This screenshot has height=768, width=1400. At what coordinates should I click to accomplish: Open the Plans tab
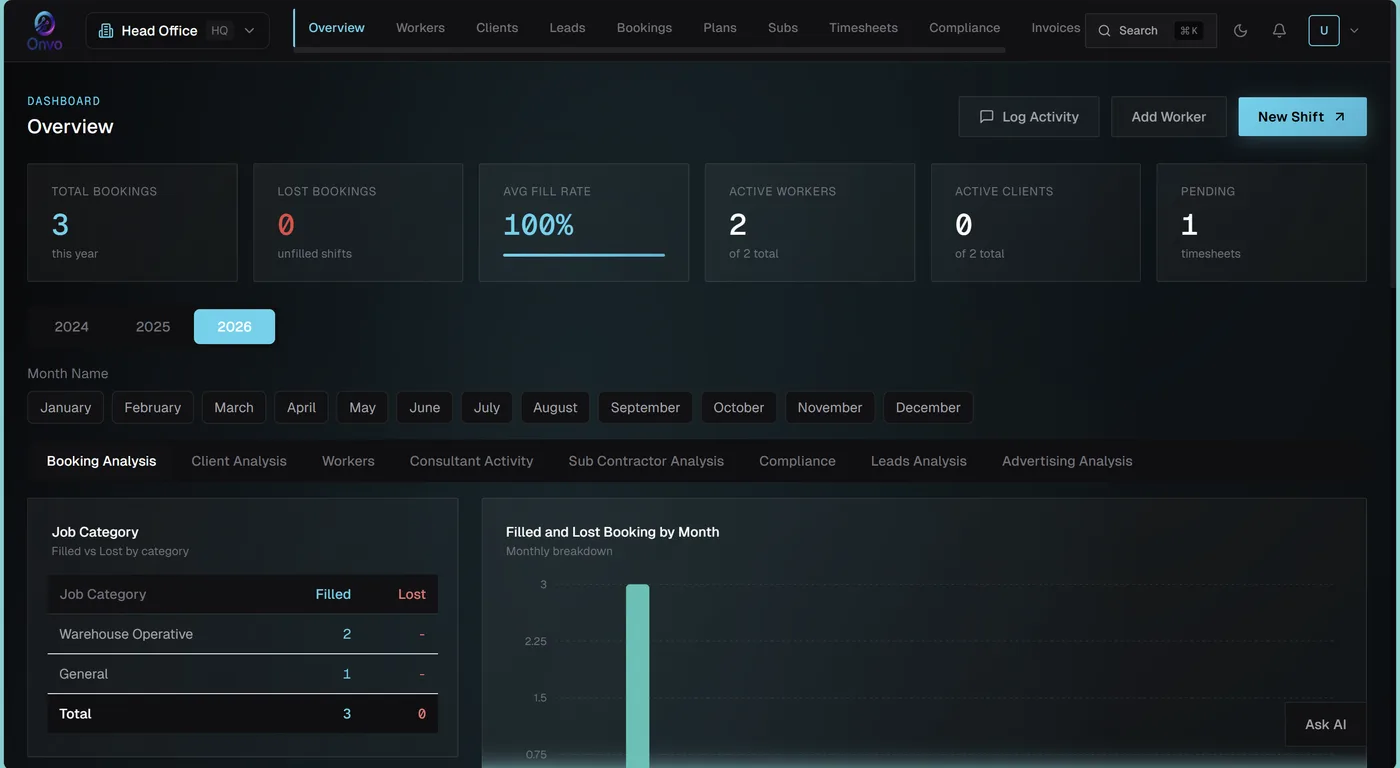(720, 28)
